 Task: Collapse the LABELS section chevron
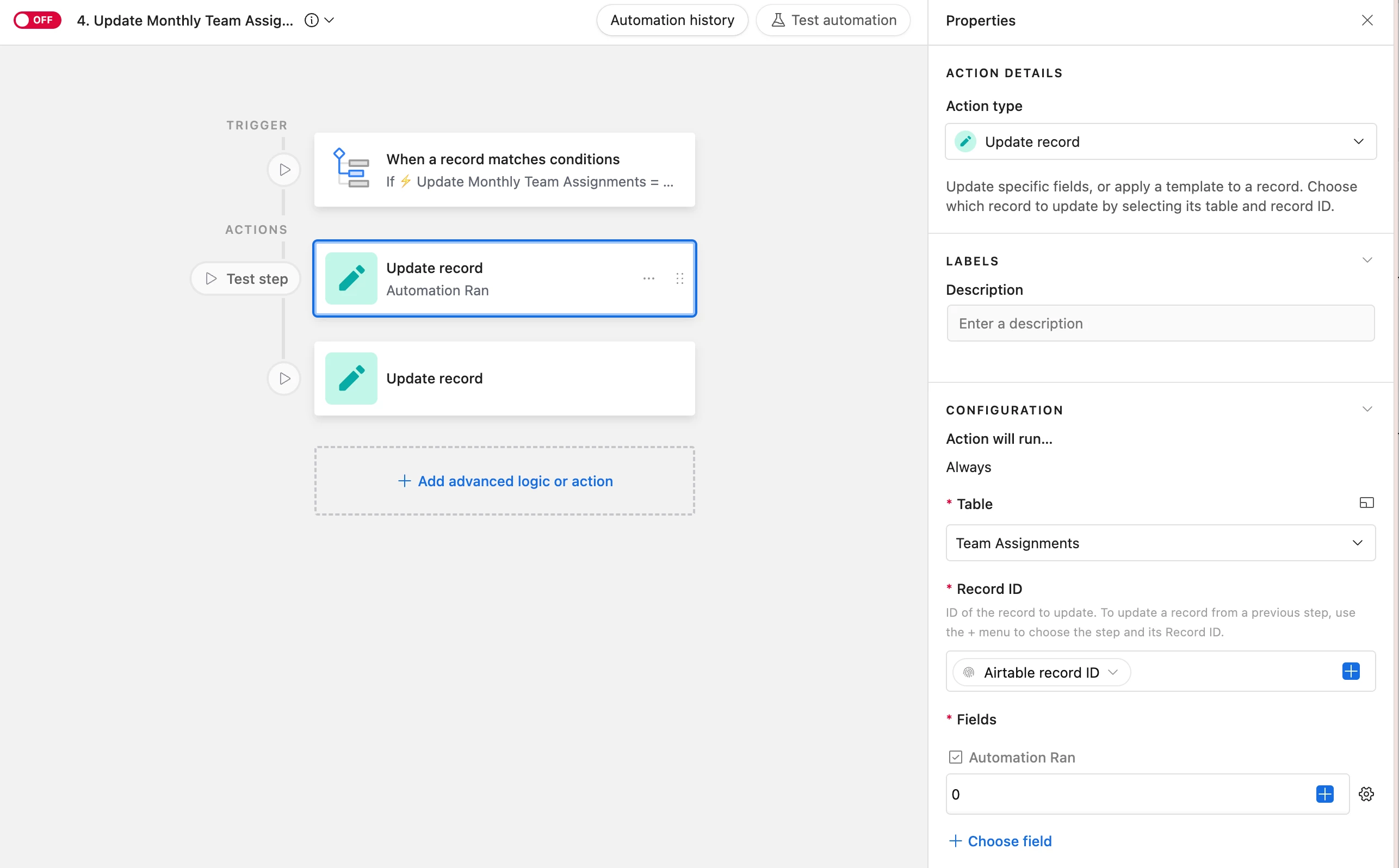click(x=1367, y=260)
